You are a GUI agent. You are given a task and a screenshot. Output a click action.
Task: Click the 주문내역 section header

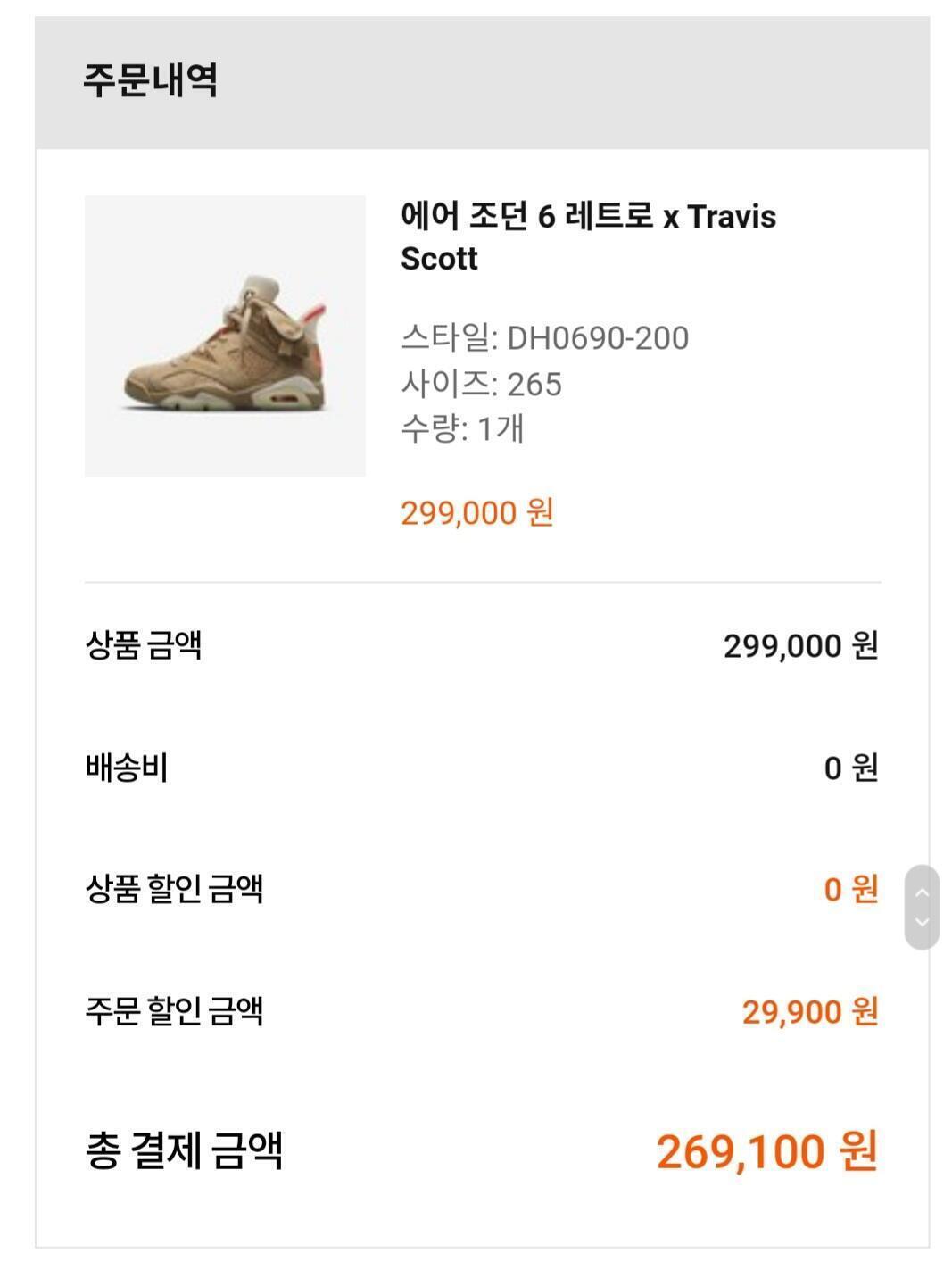[151, 80]
